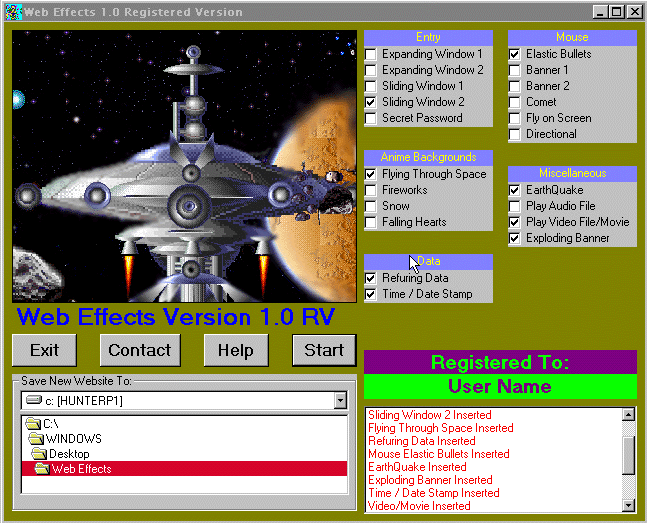Enable the Snow background
The height and width of the screenshot is (523, 647).
pyautogui.click(x=371, y=206)
